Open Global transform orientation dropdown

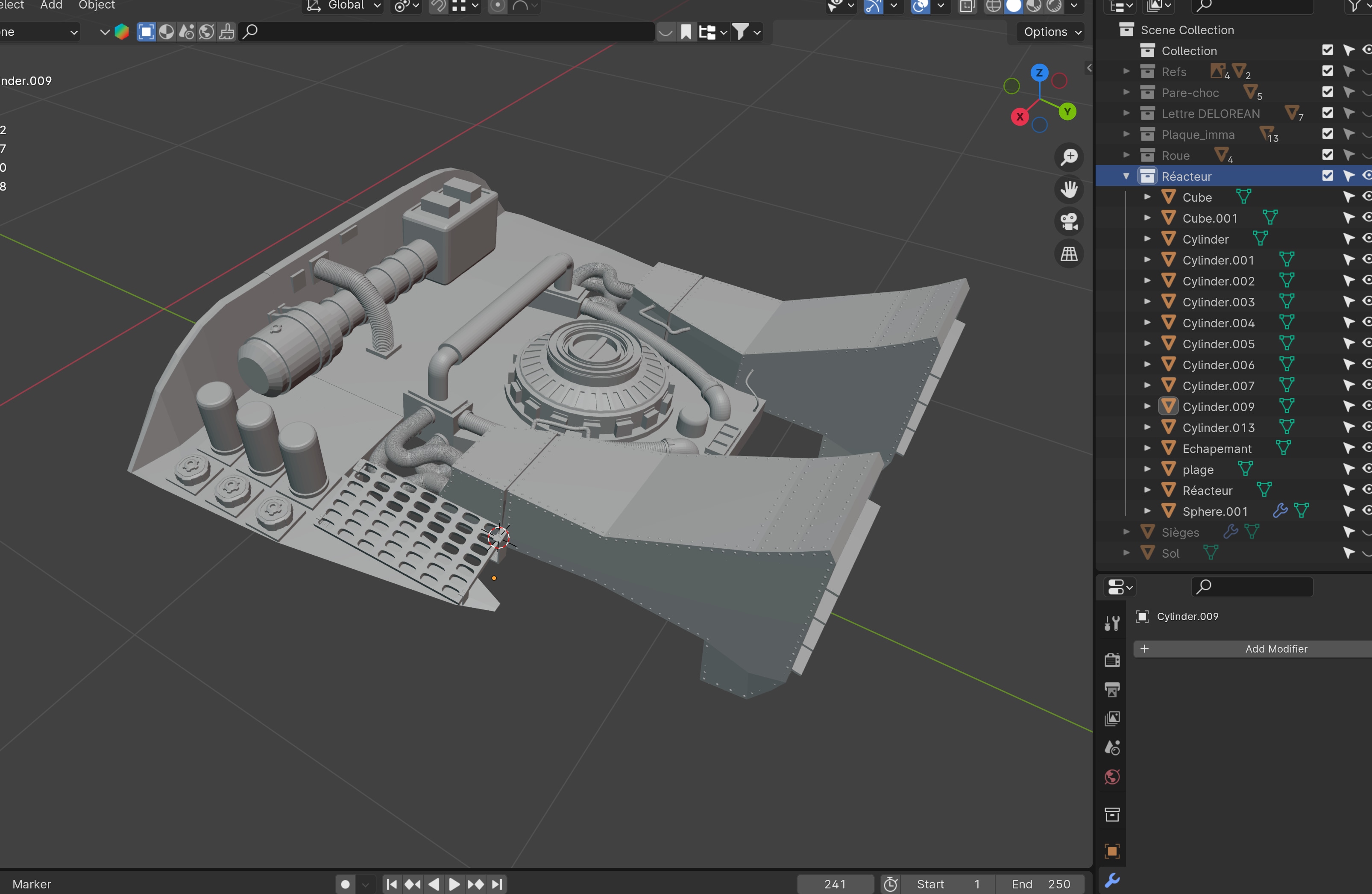tap(343, 6)
